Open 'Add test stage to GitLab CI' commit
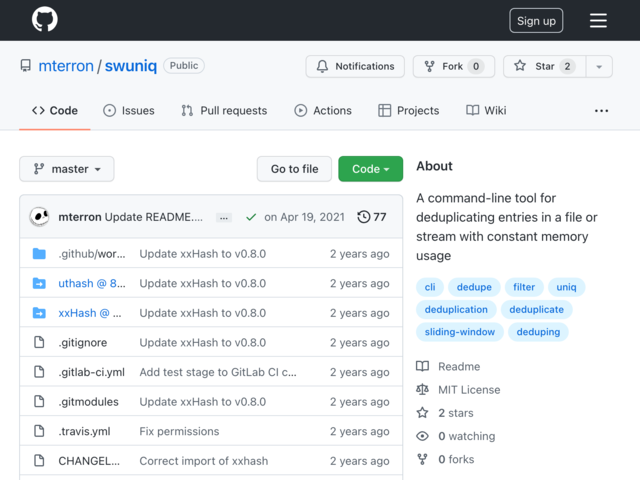 click(x=218, y=372)
